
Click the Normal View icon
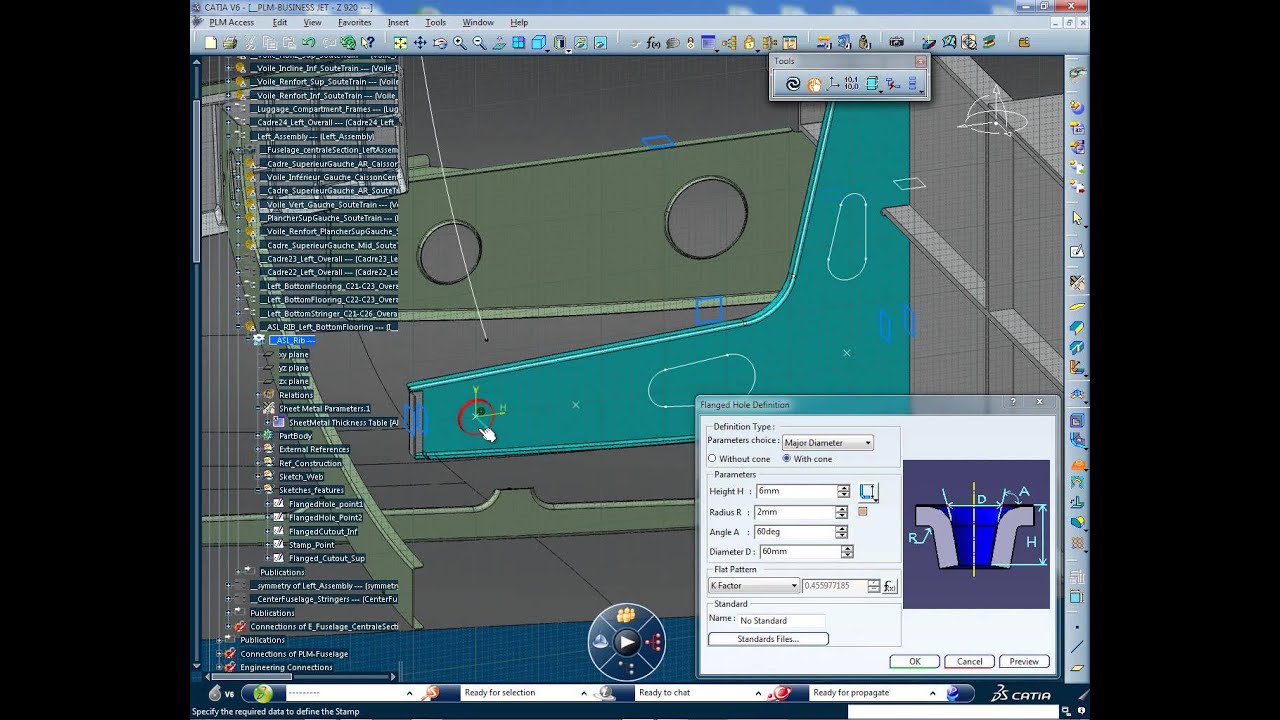[x=499, y=43]
